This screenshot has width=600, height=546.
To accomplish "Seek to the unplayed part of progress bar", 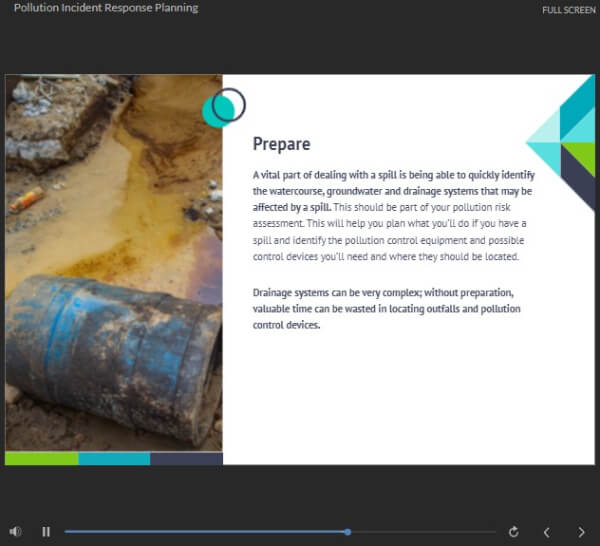I will click(x=420, y=532).
